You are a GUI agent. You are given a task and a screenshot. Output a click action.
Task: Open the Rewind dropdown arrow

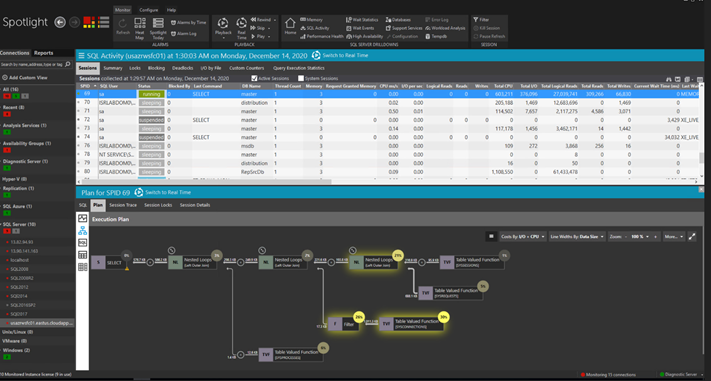[275, 20]
